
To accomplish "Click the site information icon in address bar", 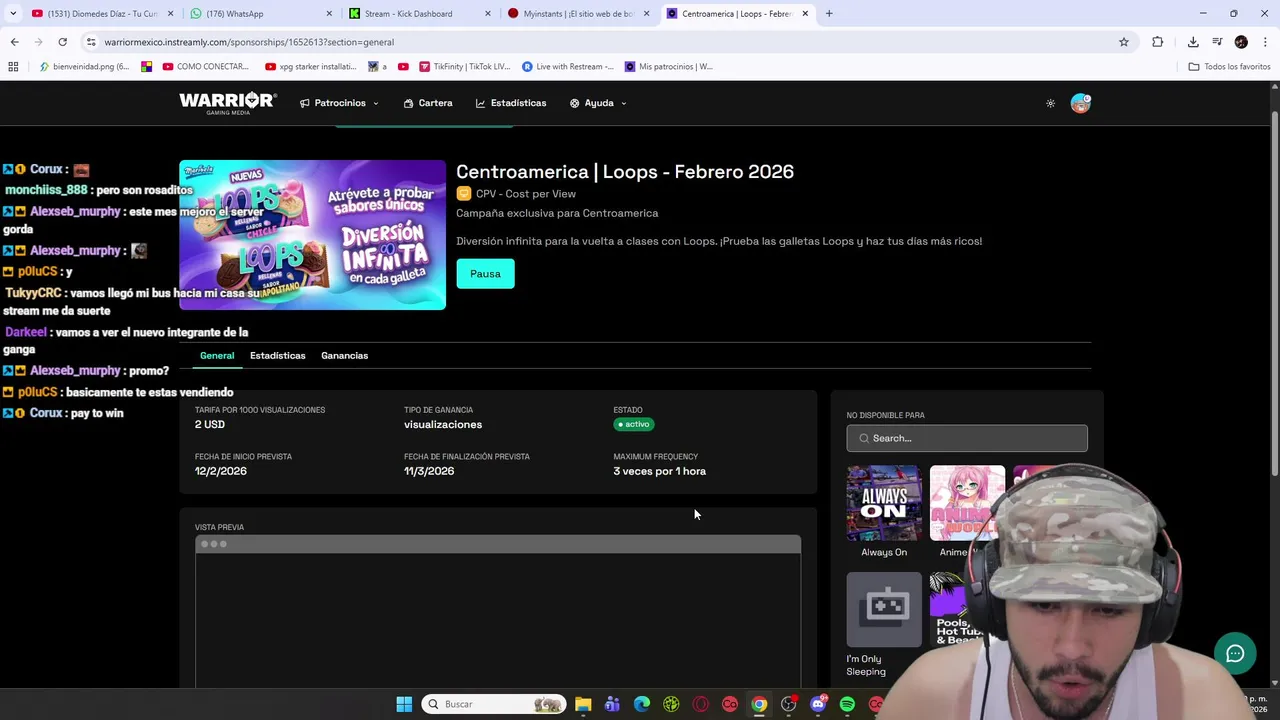I will [91, 42].
